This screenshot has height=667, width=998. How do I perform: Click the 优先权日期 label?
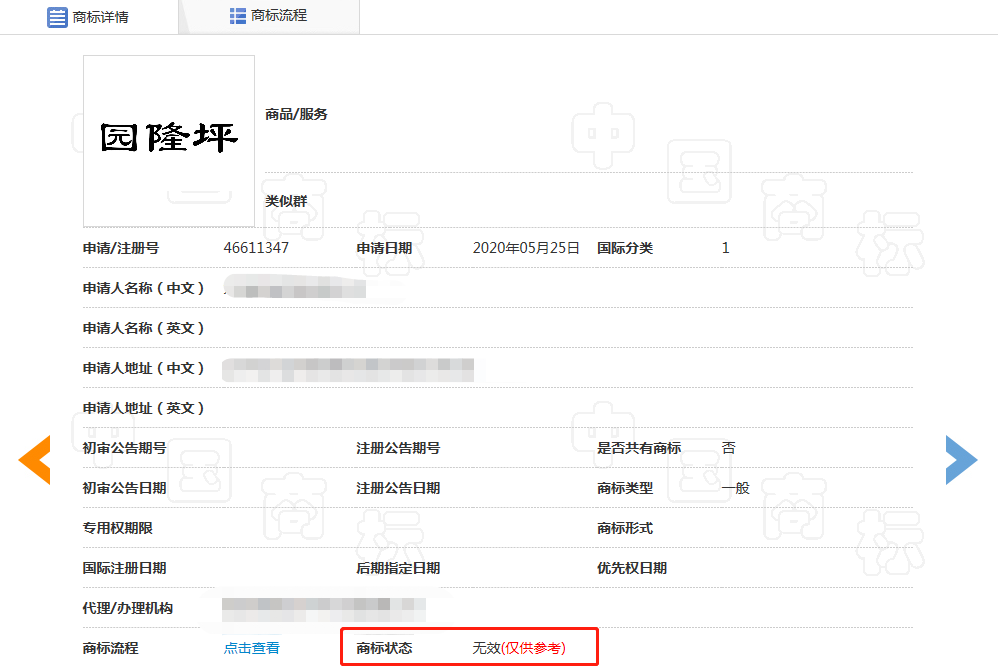(631, 568)
